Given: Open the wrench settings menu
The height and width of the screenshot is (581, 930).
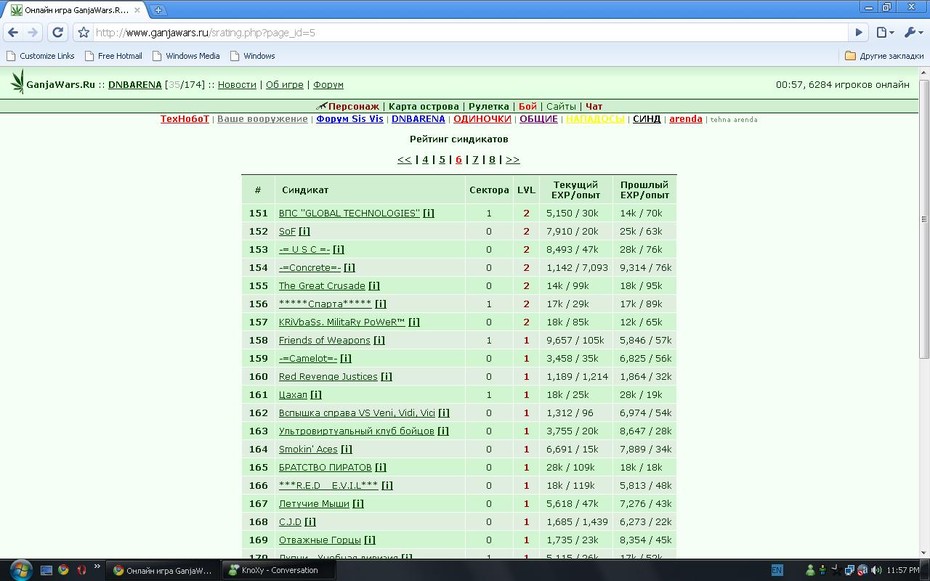Looking at the screenshot, I should 912,33.
